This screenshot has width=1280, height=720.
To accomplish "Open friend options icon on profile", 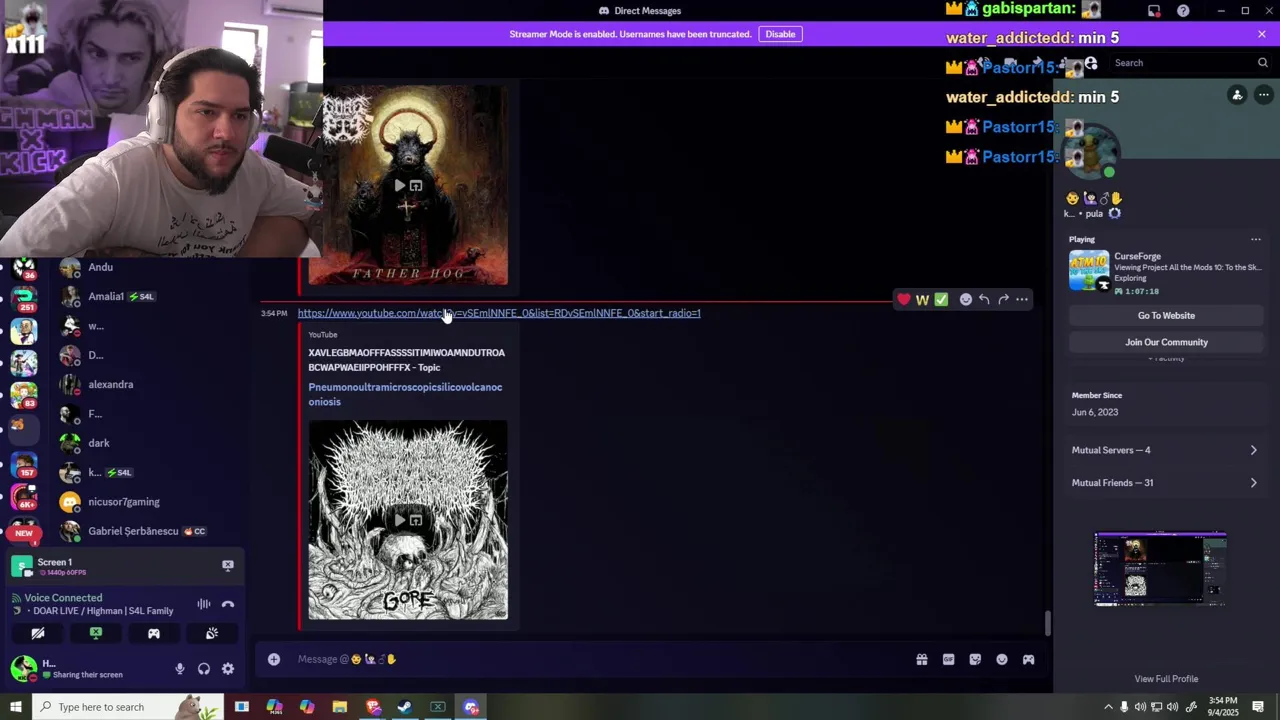I will point(1237,95).
